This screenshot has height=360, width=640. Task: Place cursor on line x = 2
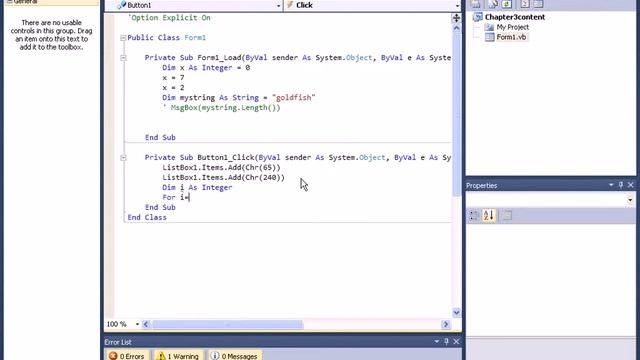(173, 88)
